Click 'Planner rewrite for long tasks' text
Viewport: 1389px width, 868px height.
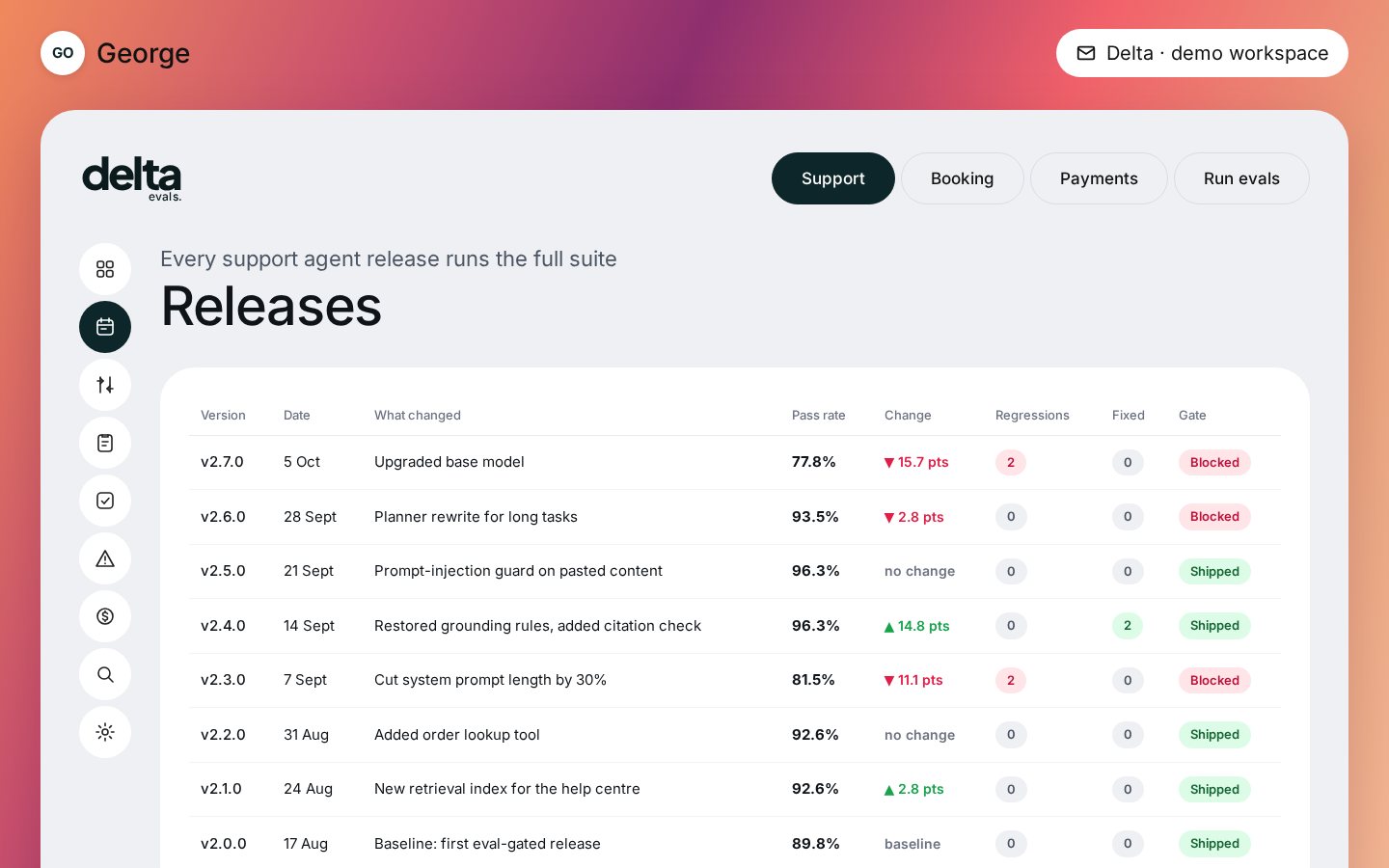click(x=476, y=517)
